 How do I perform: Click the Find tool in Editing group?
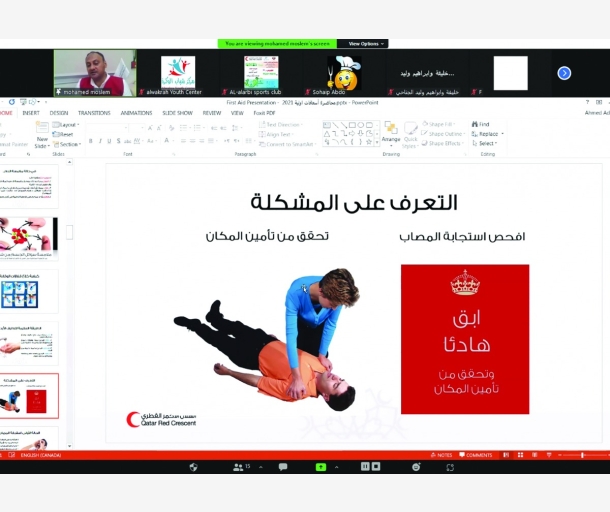483,124
